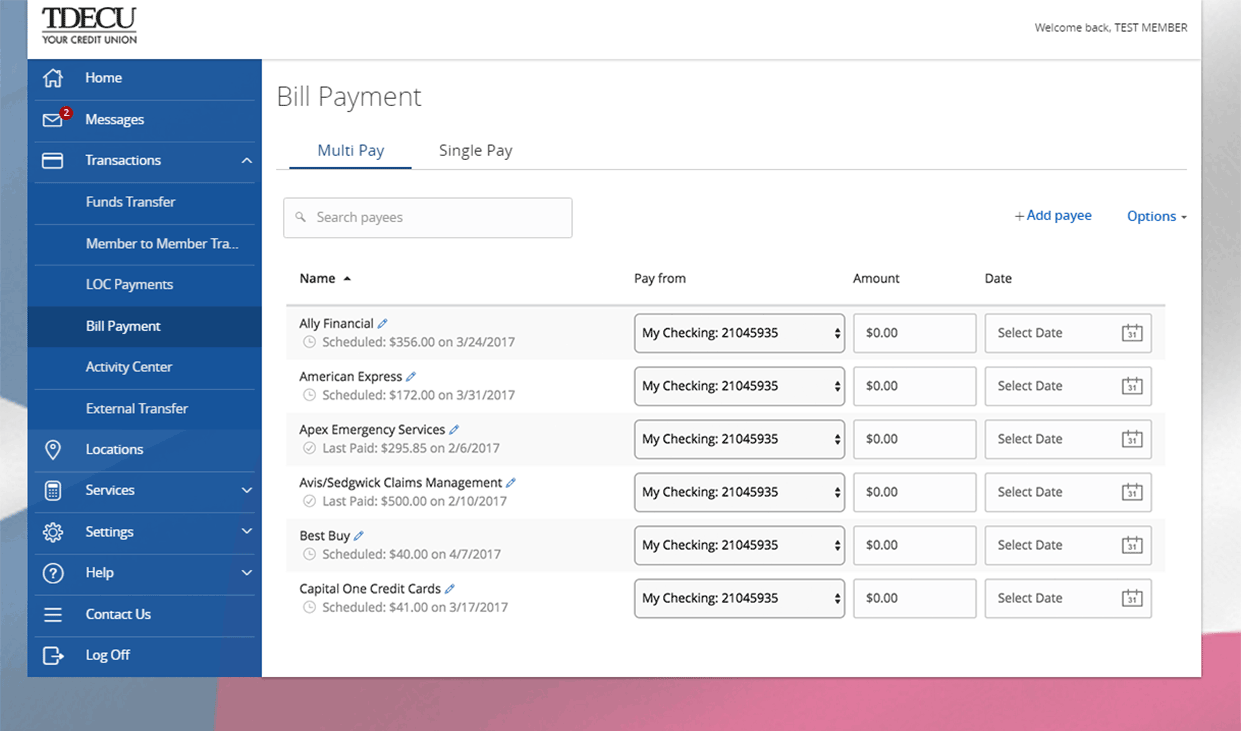Click the Add payee link
The image size is (1241, 731).
(1053, 216)
